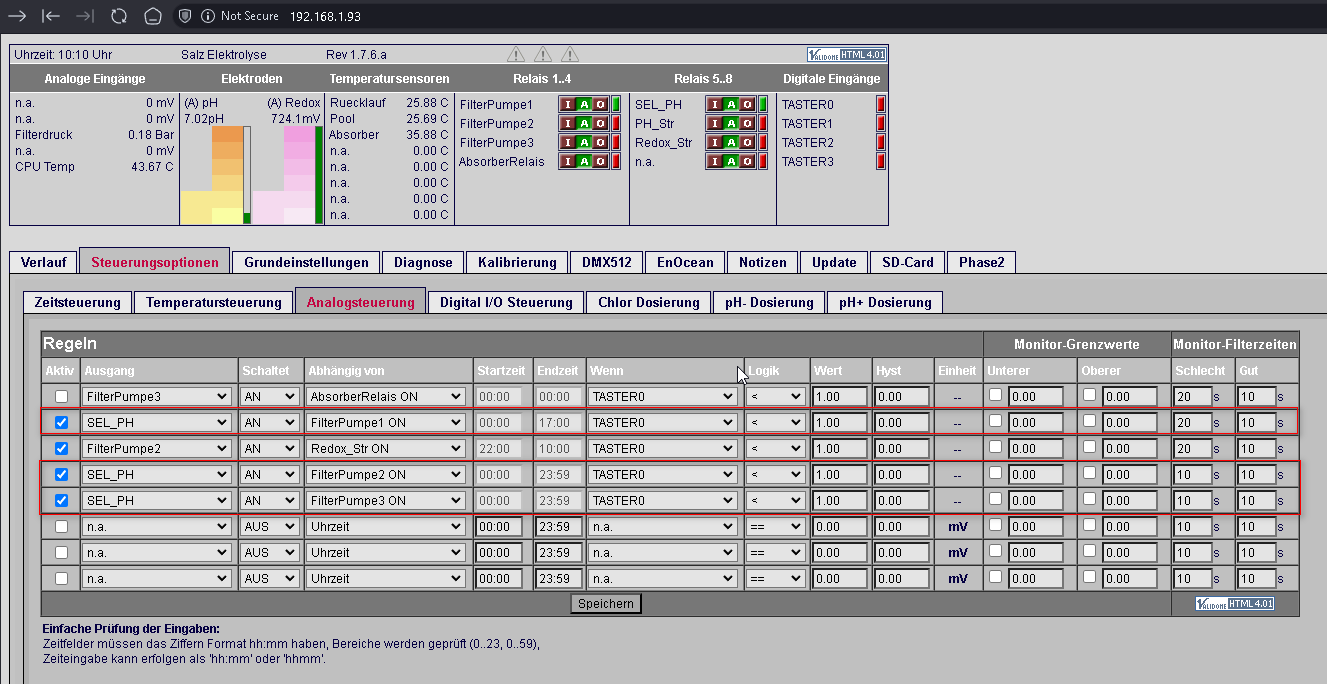Set AbsorberRelais to O
This screenshot has height=684, width=1327.
tap(600, 161)
